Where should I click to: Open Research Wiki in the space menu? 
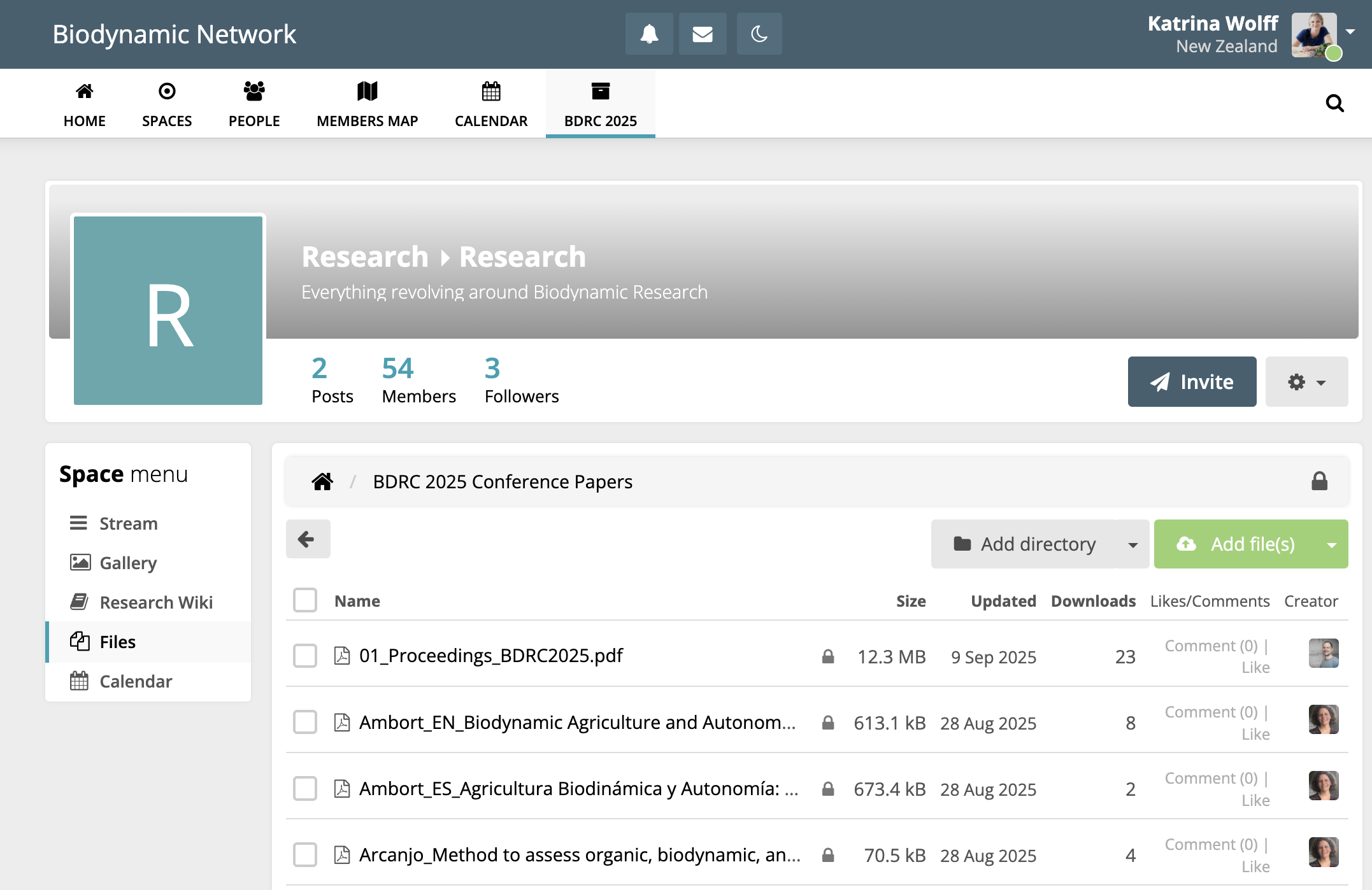click(x=156, y=602)
